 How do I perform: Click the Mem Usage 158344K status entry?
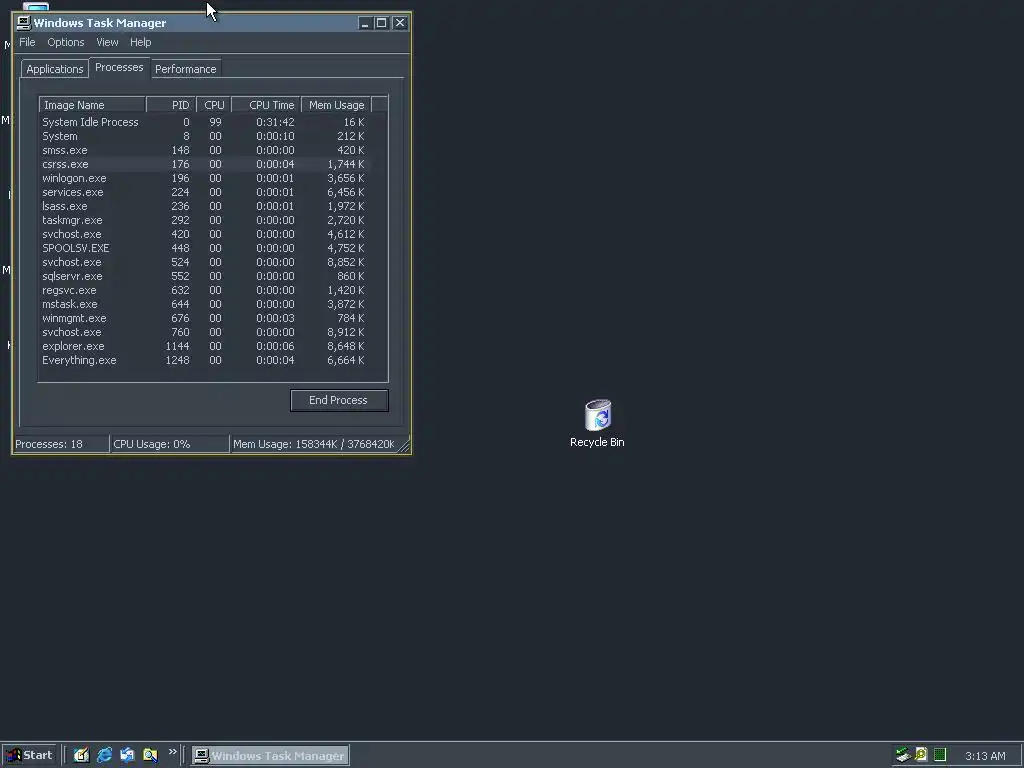tap(314, 444)
